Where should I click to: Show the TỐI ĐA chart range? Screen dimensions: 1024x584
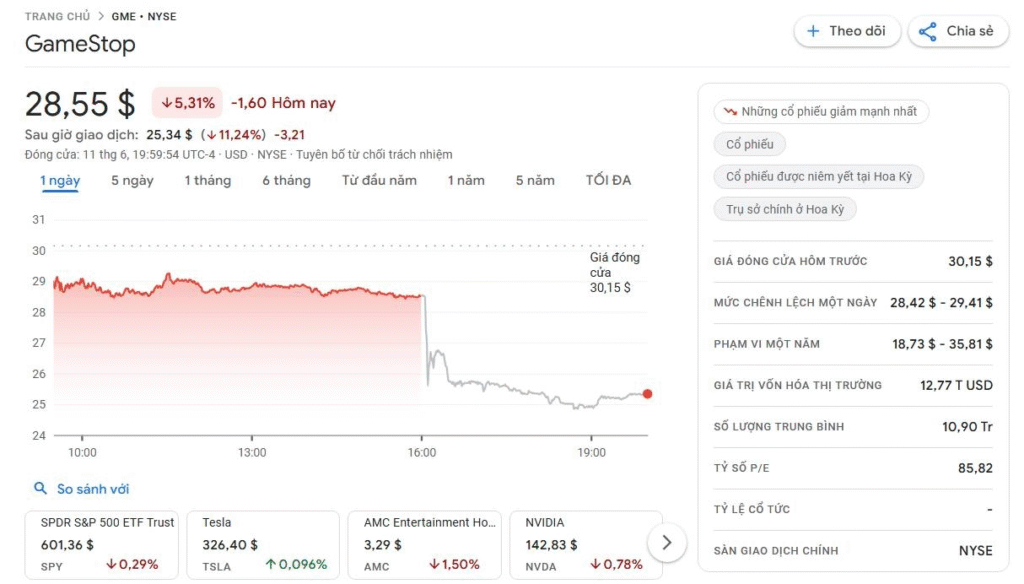[608, 180]
